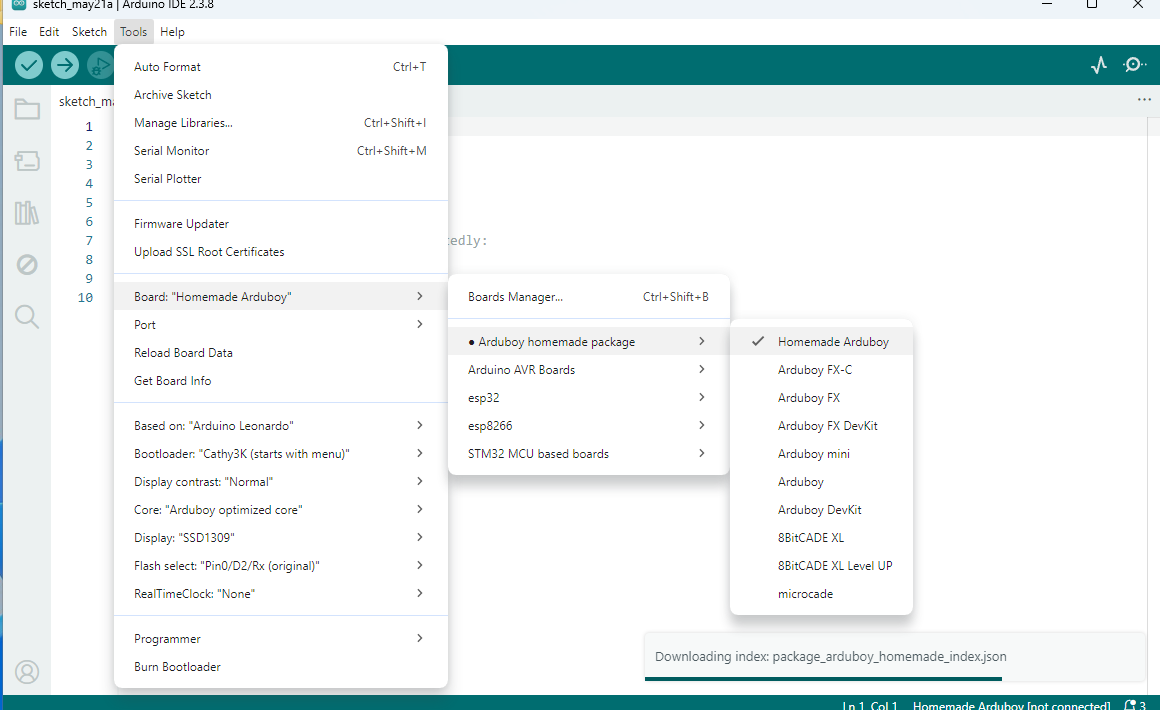Expand the Programmer submenu
This screenshot has width=1160, height=710.
click(x=281, y=639)
